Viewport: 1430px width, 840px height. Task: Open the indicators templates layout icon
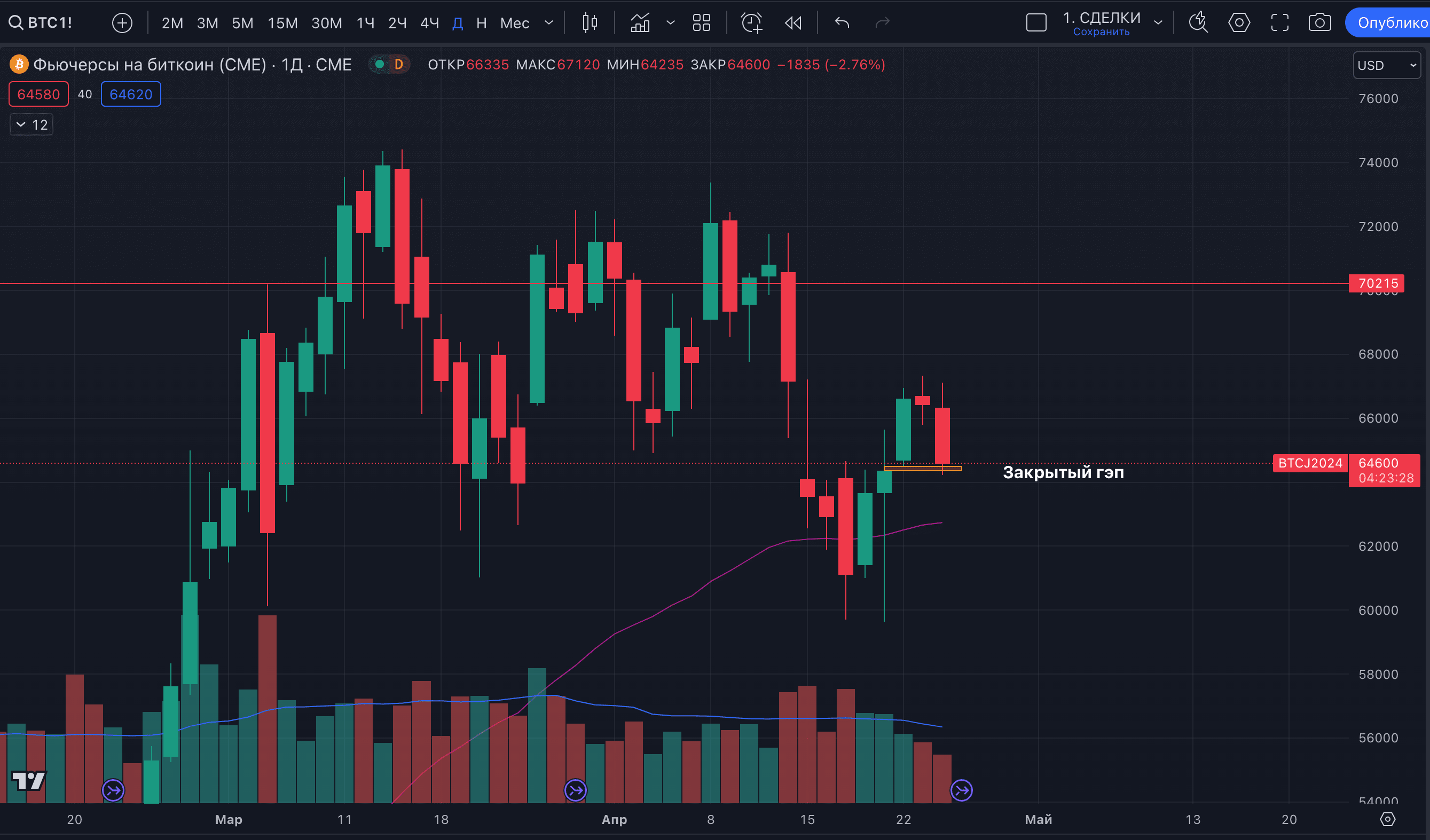pyautogui.click(x=701, y=23)
